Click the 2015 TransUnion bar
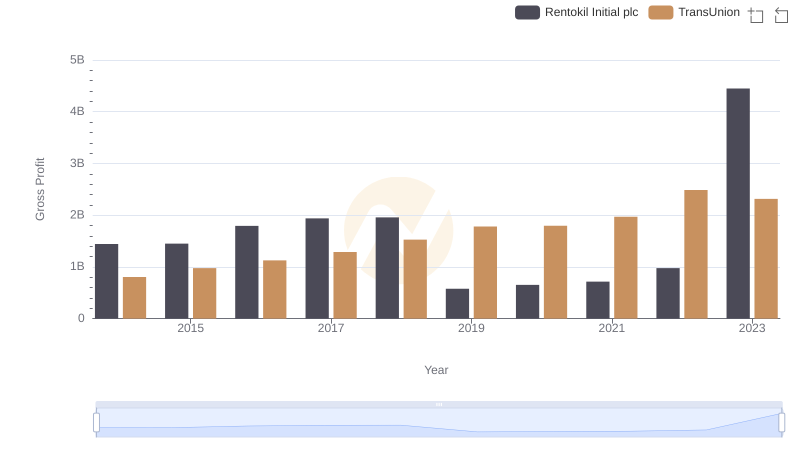The width and height of the screenshot is (800, 461). 205,294
